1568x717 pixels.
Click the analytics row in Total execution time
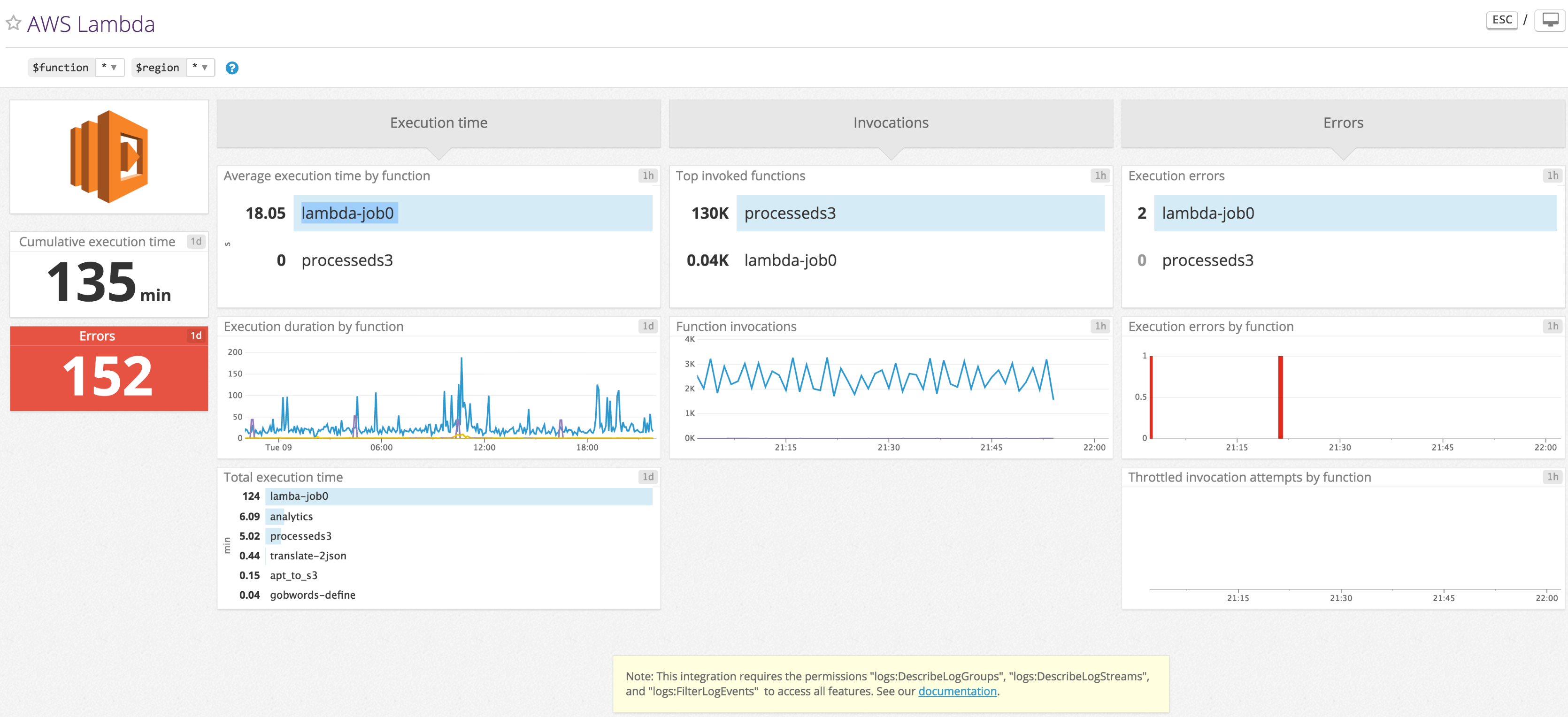coord(292,516)
